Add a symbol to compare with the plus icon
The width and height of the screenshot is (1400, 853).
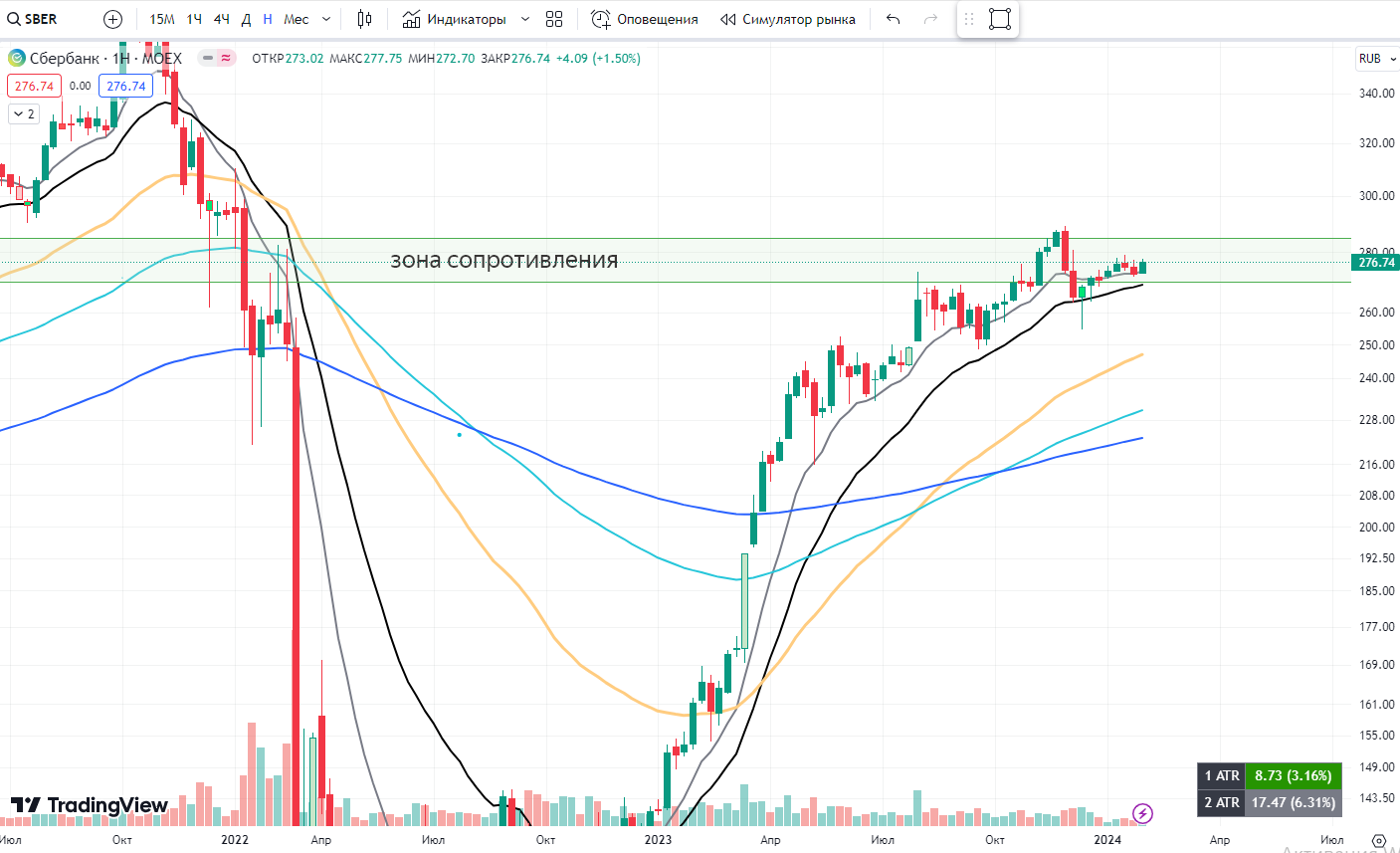coord(113,19)
